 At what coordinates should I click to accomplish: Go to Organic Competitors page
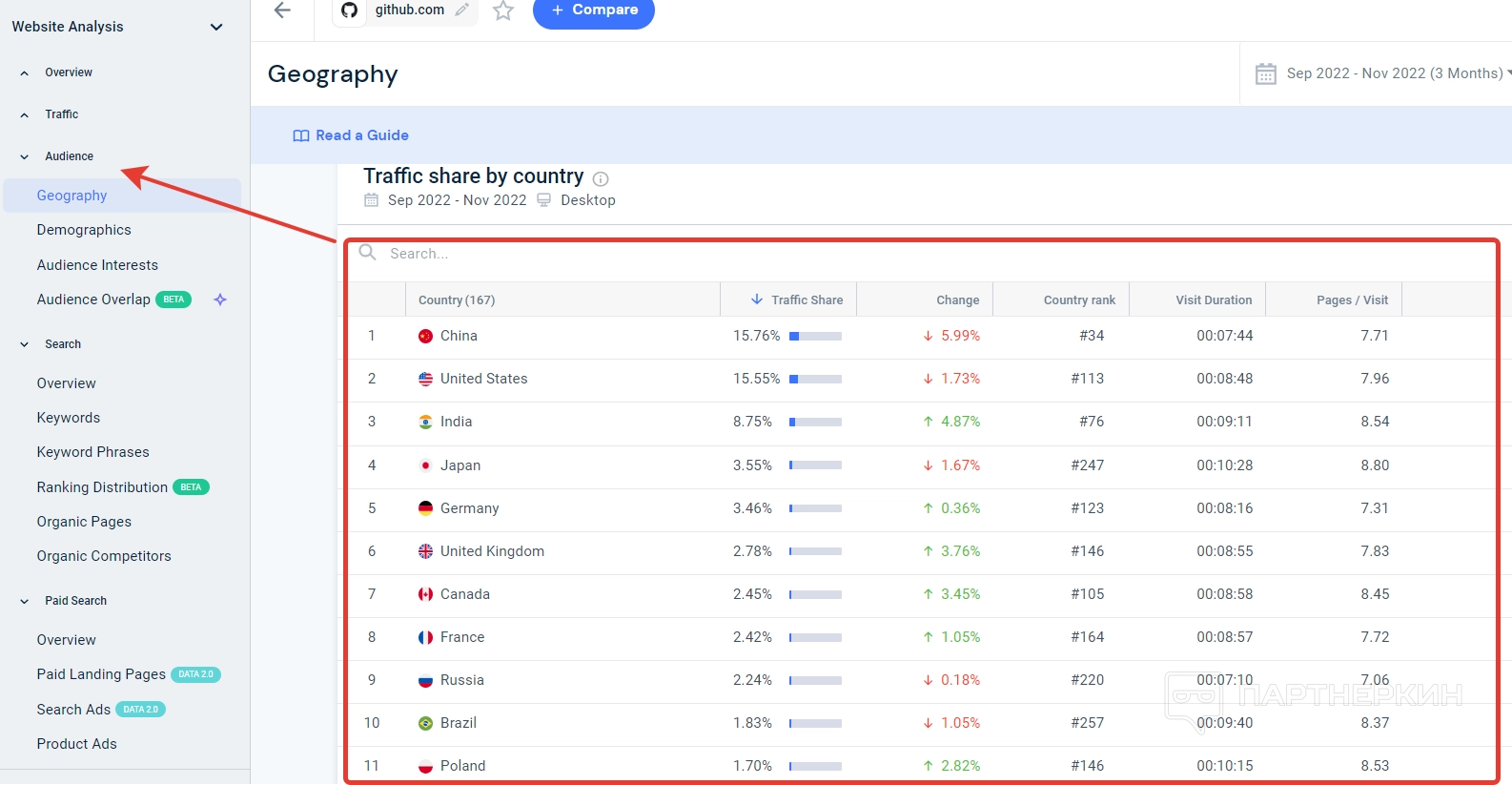[104, 556]
